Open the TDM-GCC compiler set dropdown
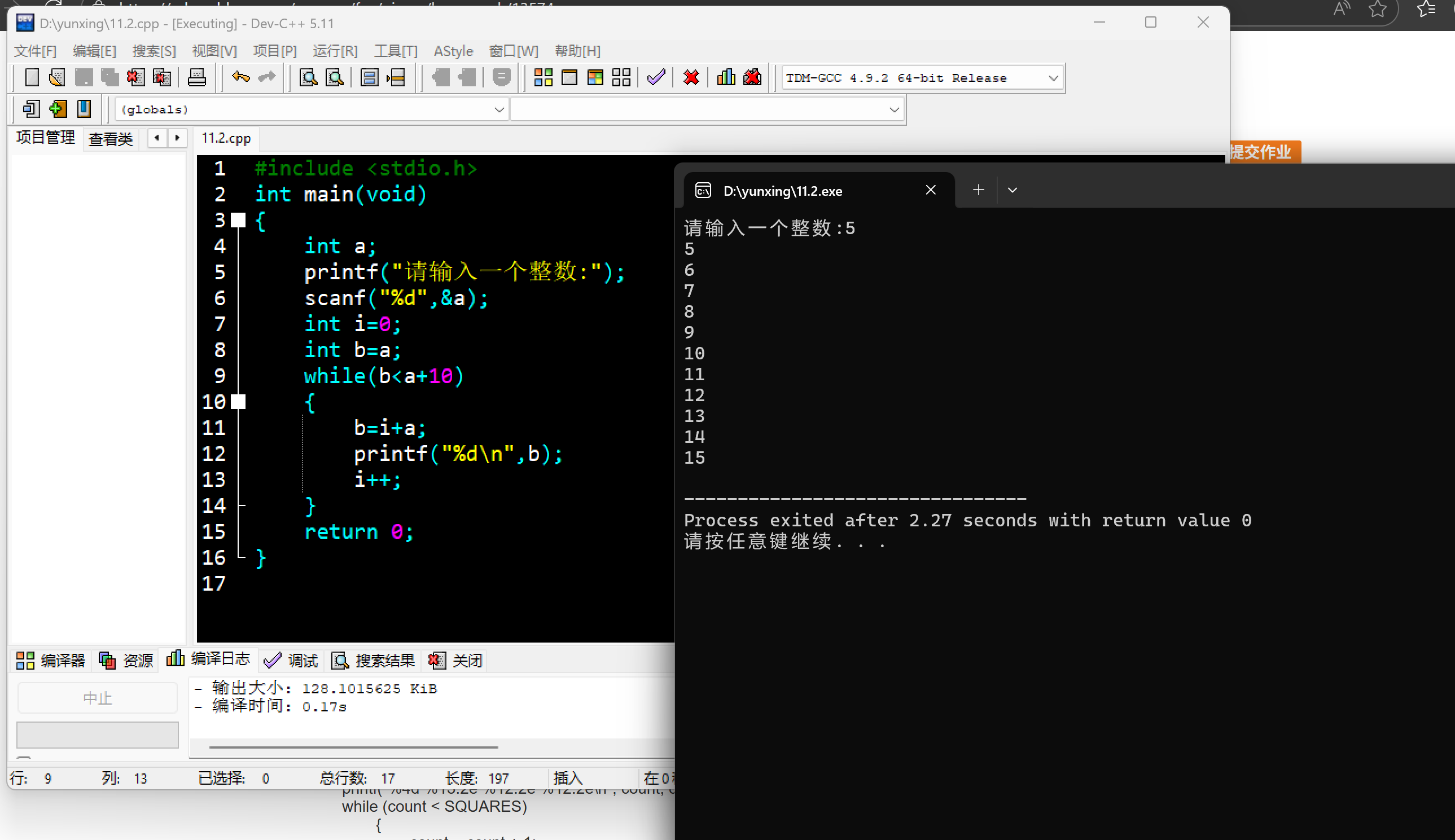Screen dimensions: 1455x840 coord(1053,78)
